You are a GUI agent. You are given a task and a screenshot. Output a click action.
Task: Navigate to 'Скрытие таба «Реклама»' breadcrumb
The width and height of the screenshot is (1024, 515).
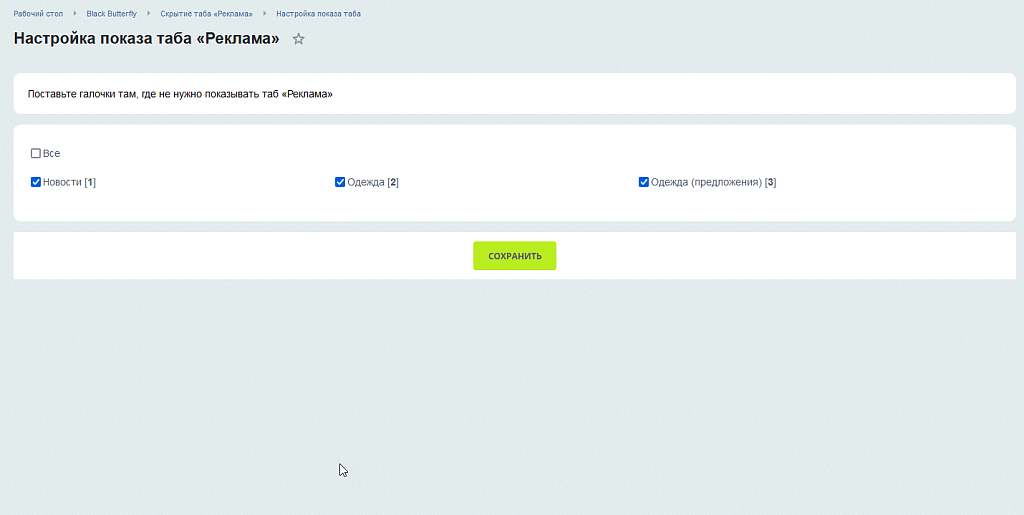coord(206,14)
